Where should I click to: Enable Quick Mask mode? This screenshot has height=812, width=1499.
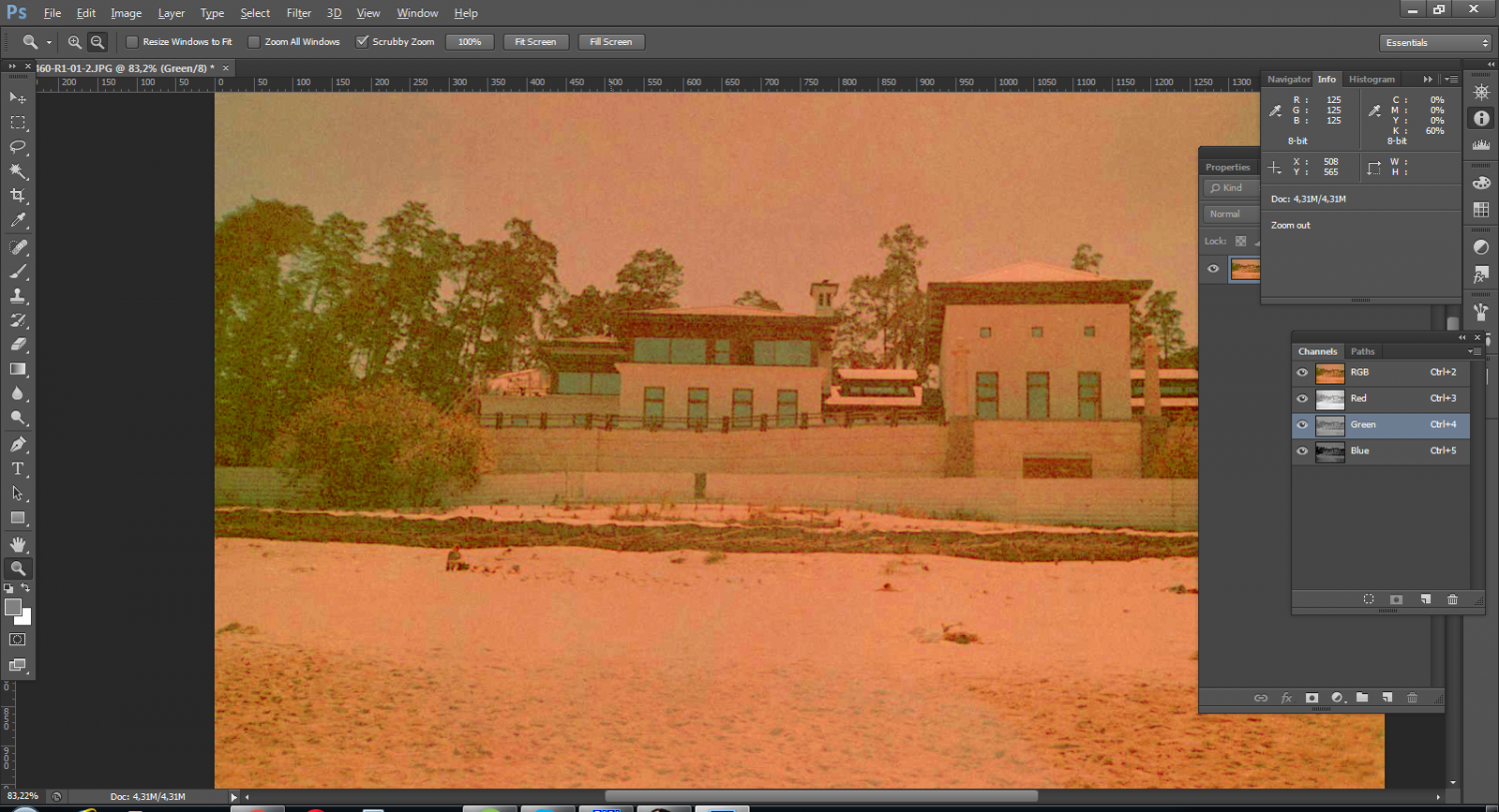(18, 639)
